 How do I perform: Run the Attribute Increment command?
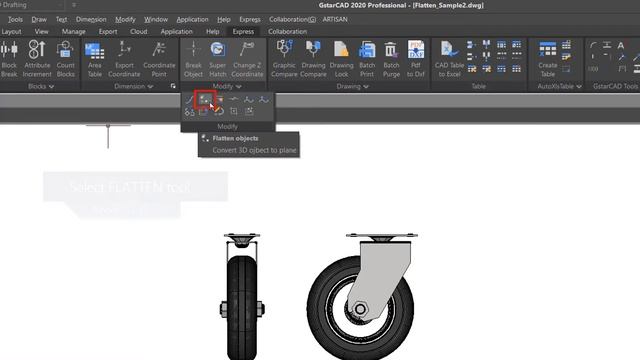(x=37, y=59)
